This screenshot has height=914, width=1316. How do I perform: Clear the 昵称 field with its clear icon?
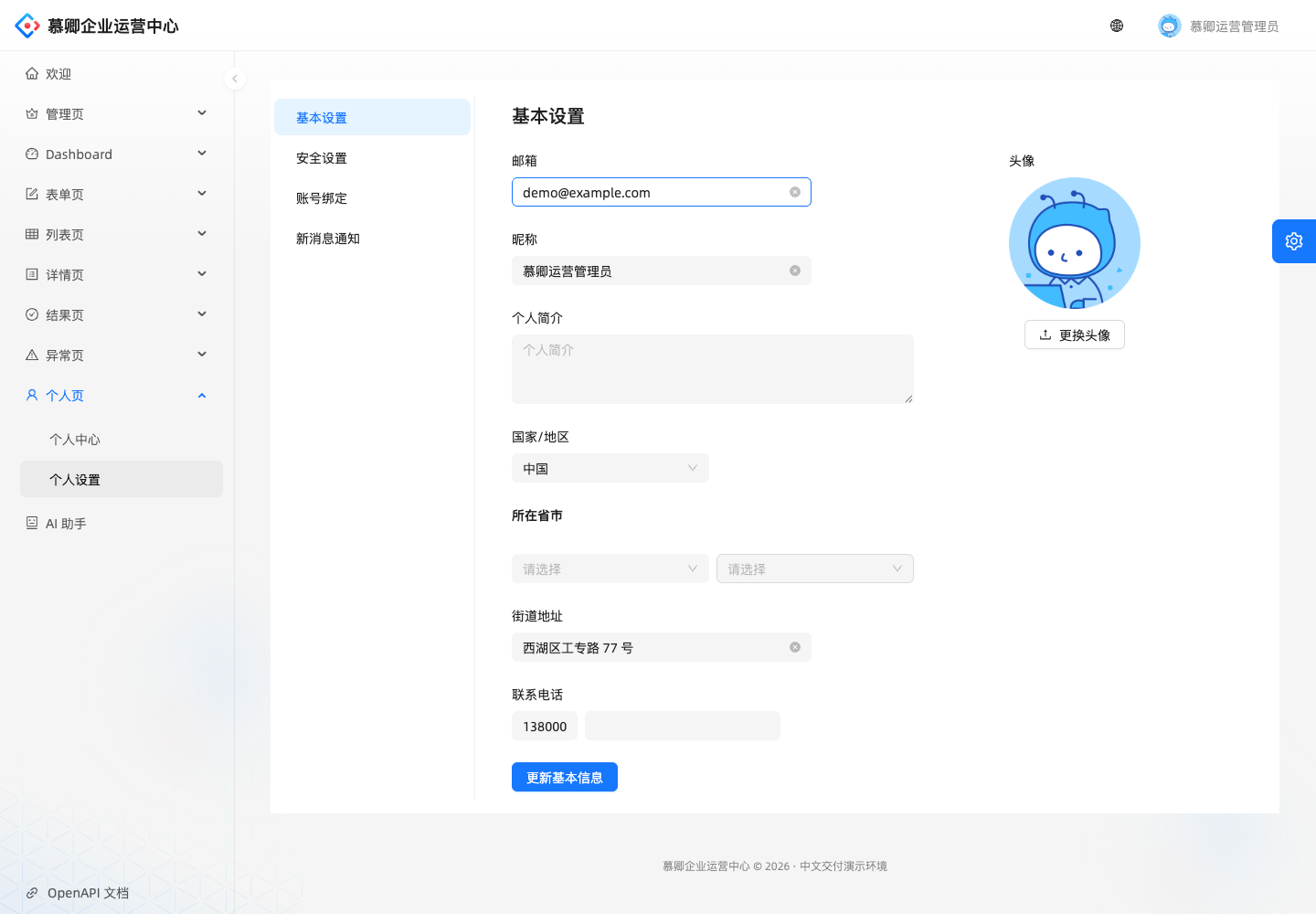tap(795, 271)
